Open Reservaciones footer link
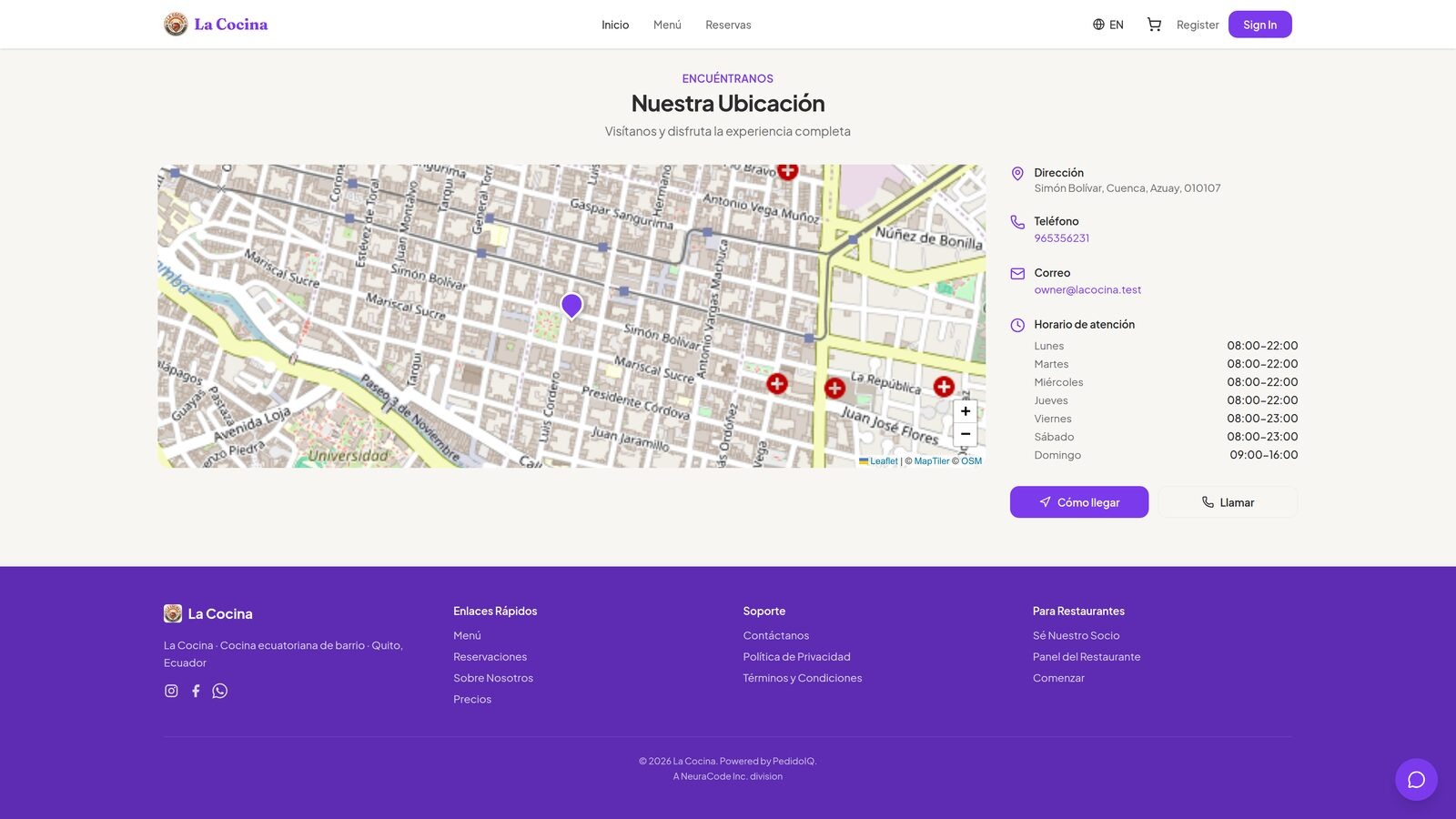 click(x=490, y=657)
